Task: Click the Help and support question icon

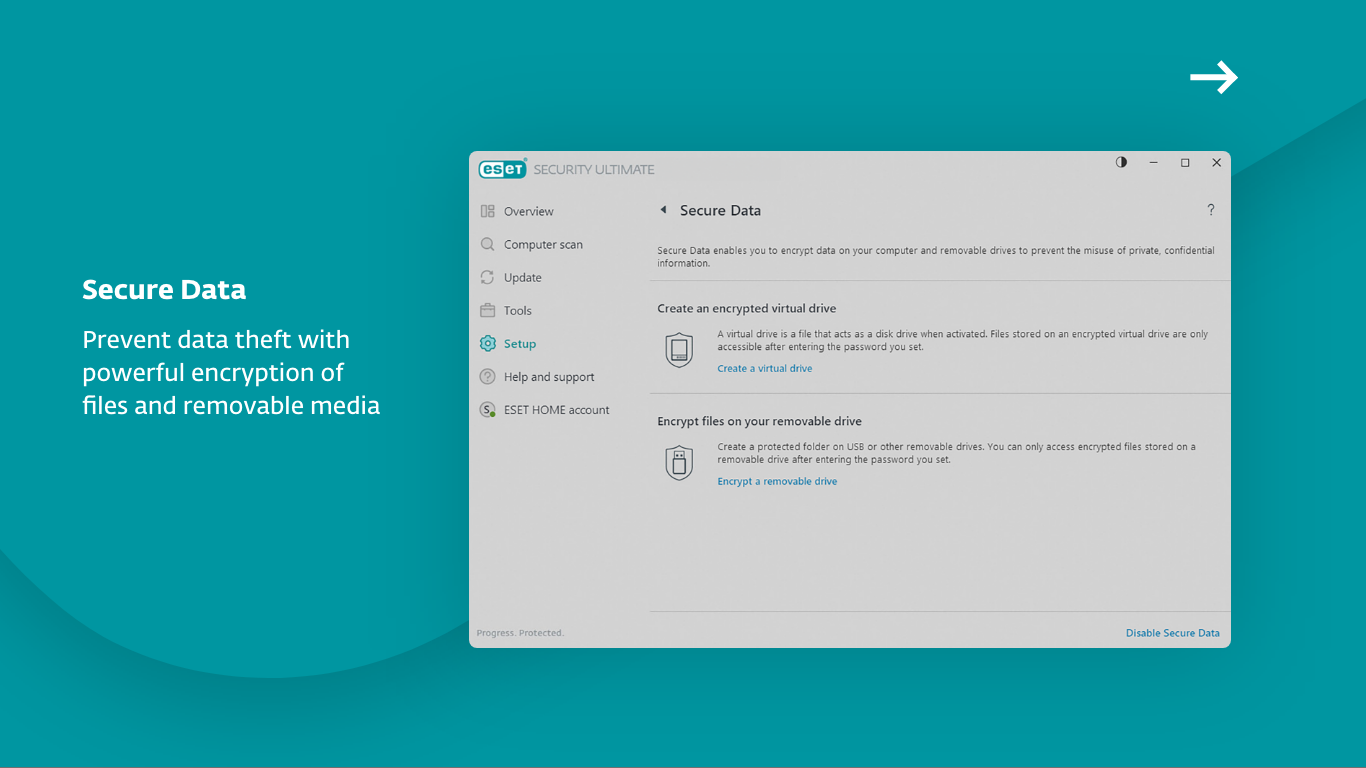Action: tap(487, 376)
